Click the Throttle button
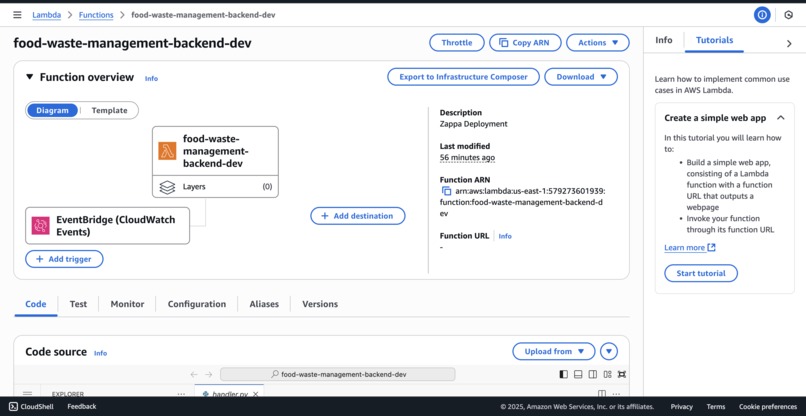 coord(457,43)
